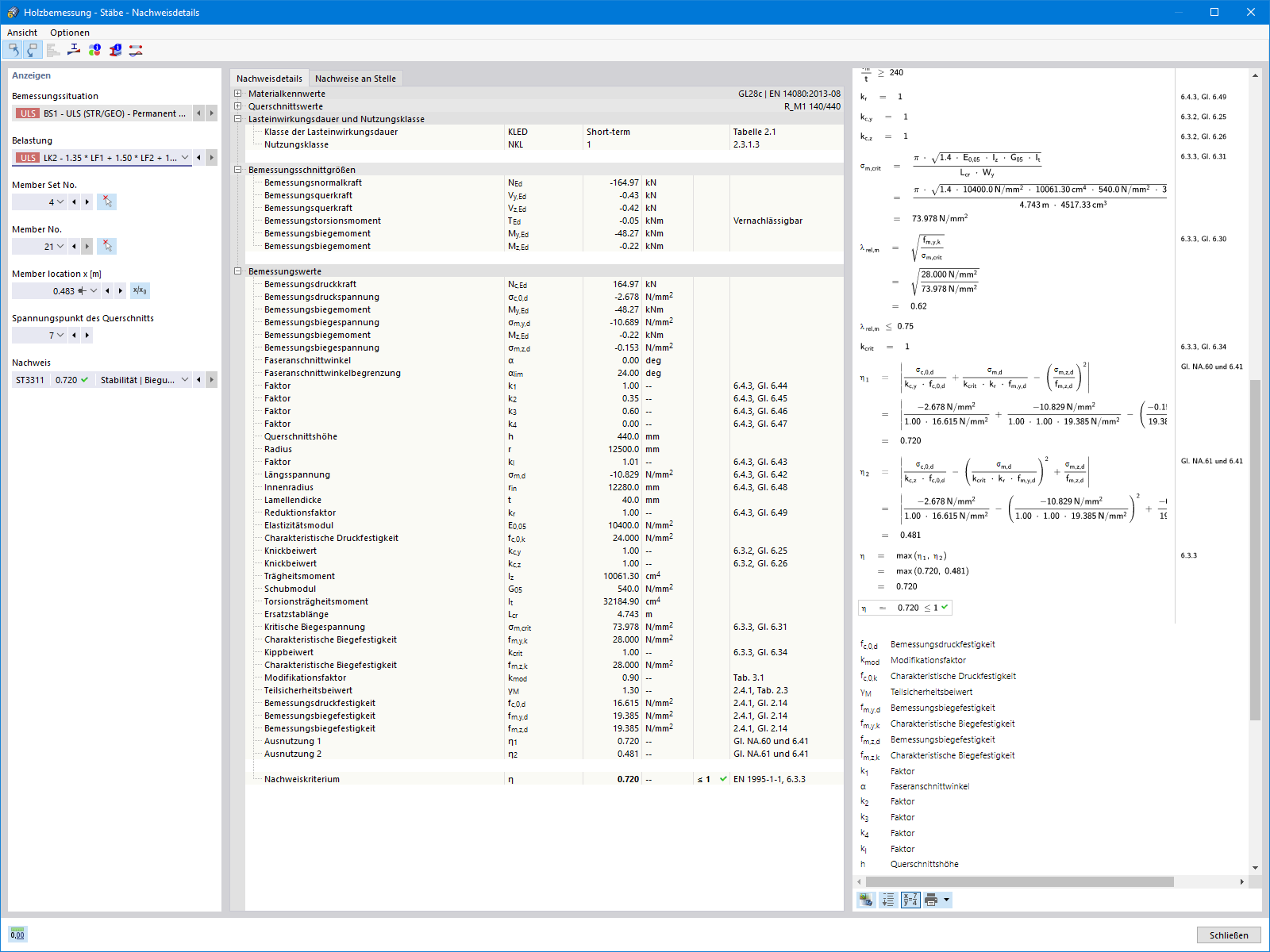The image size is (1270, 952).
Task: Click the I-section with ramp toolbar icon
Action: (x=74, y=50)
